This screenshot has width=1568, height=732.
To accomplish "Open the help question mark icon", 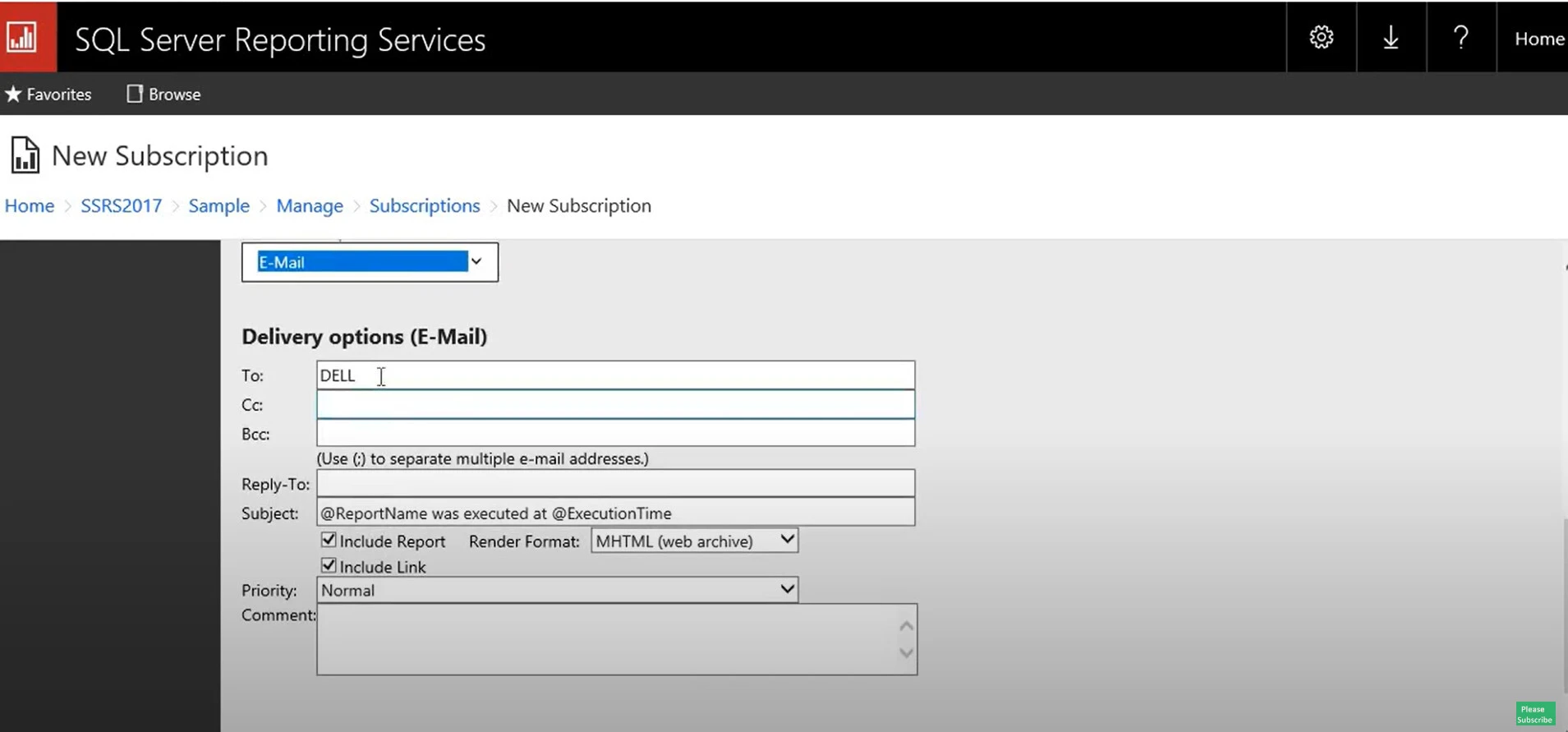I will [1460, 38].
